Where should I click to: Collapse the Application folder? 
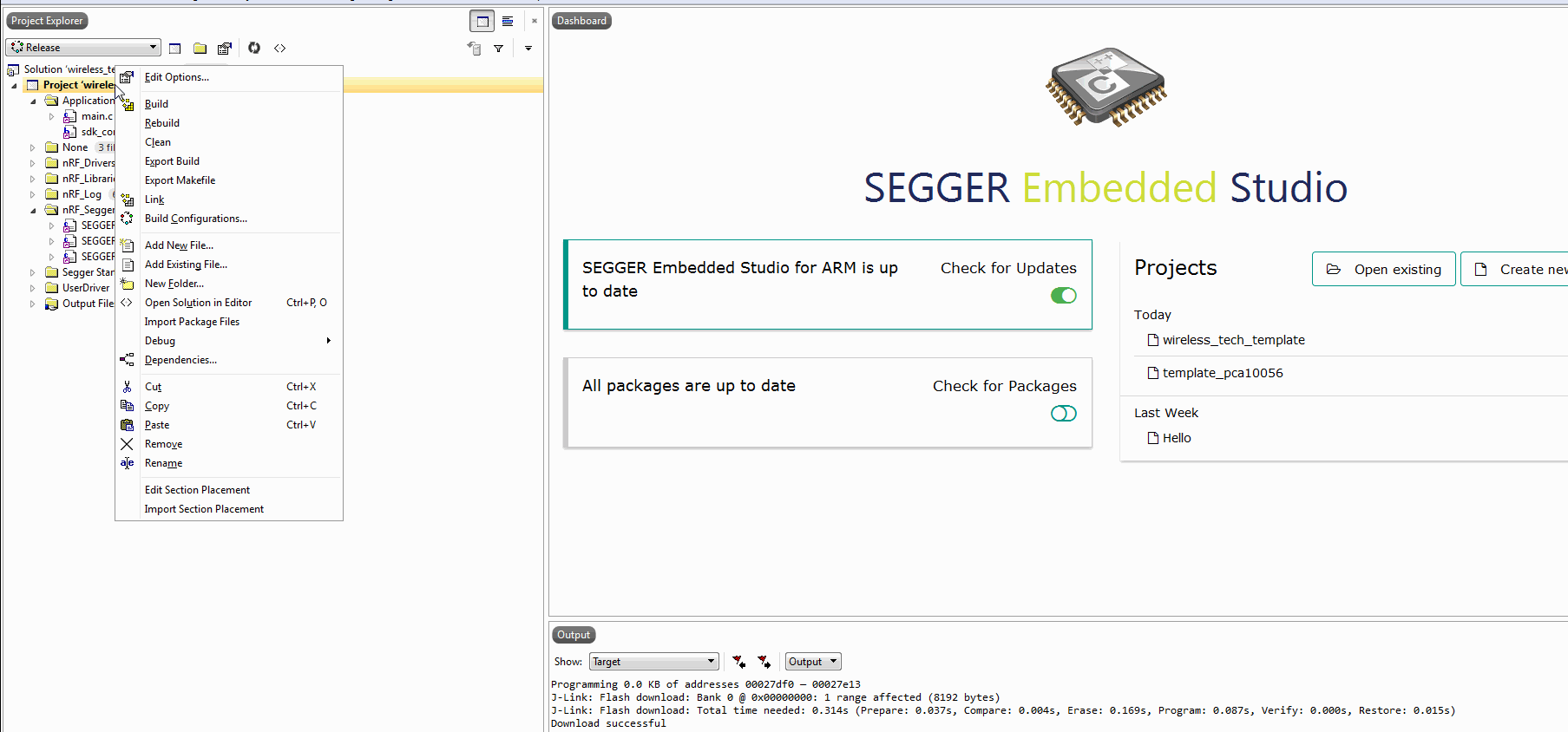tap(33, 101)
